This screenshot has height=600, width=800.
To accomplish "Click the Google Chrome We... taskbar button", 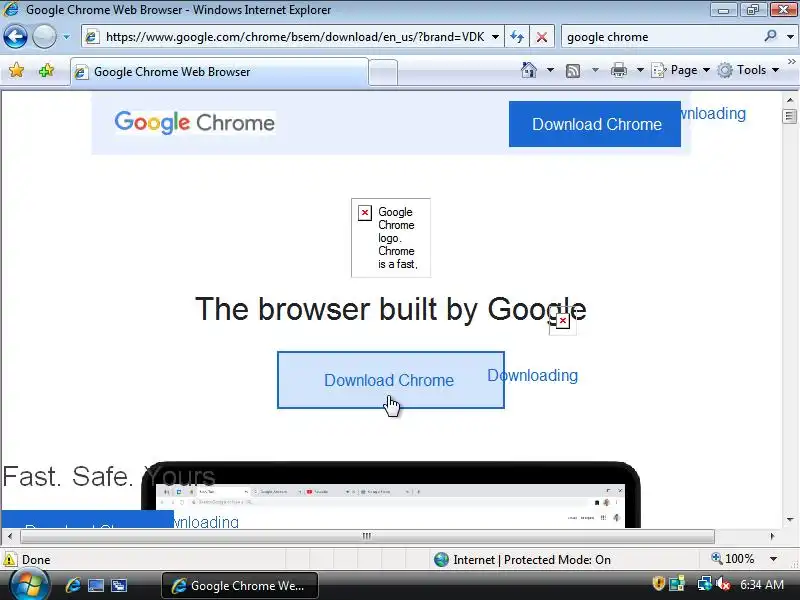I will pos(240,586).
